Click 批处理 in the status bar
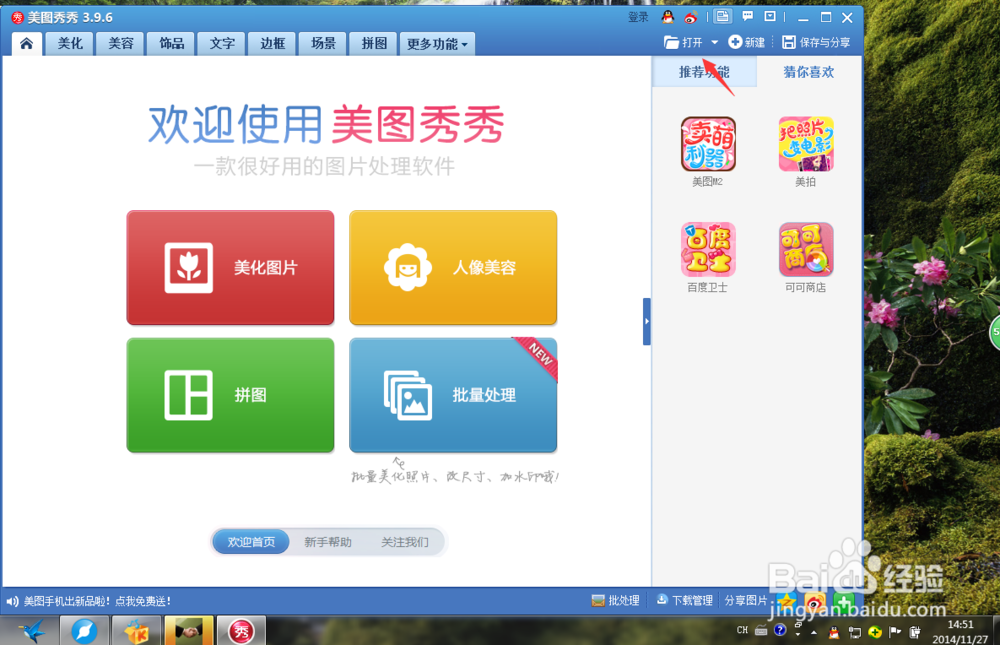 [x=615, y=600]
